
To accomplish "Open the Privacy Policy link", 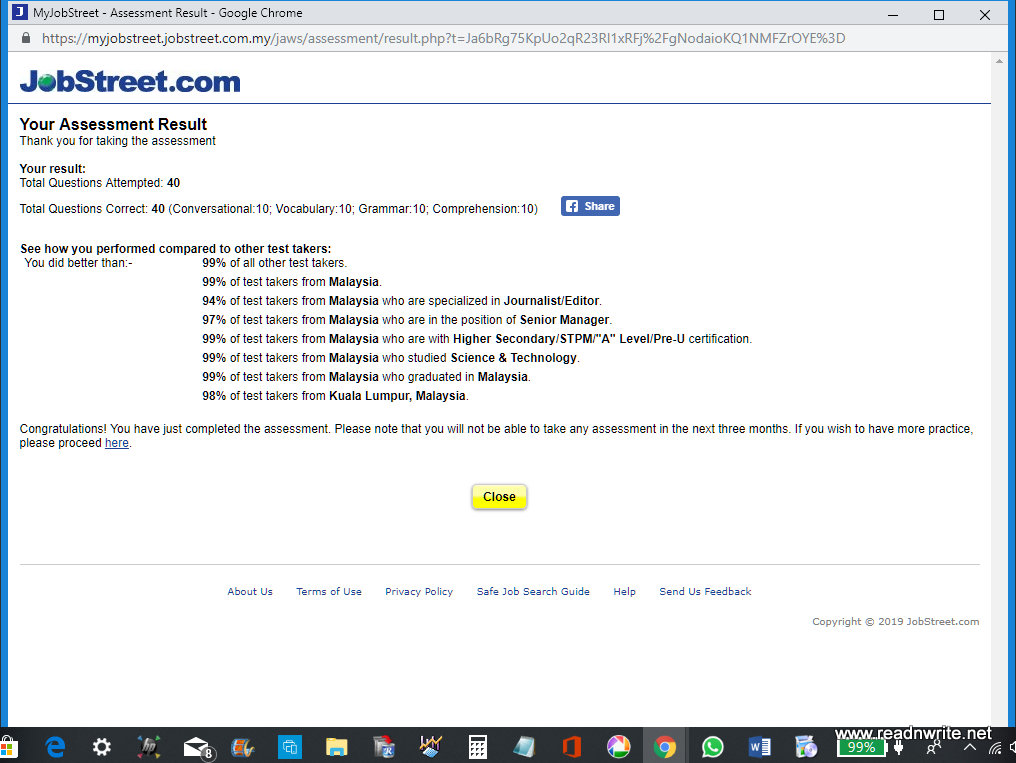I will tap(419, 591).
